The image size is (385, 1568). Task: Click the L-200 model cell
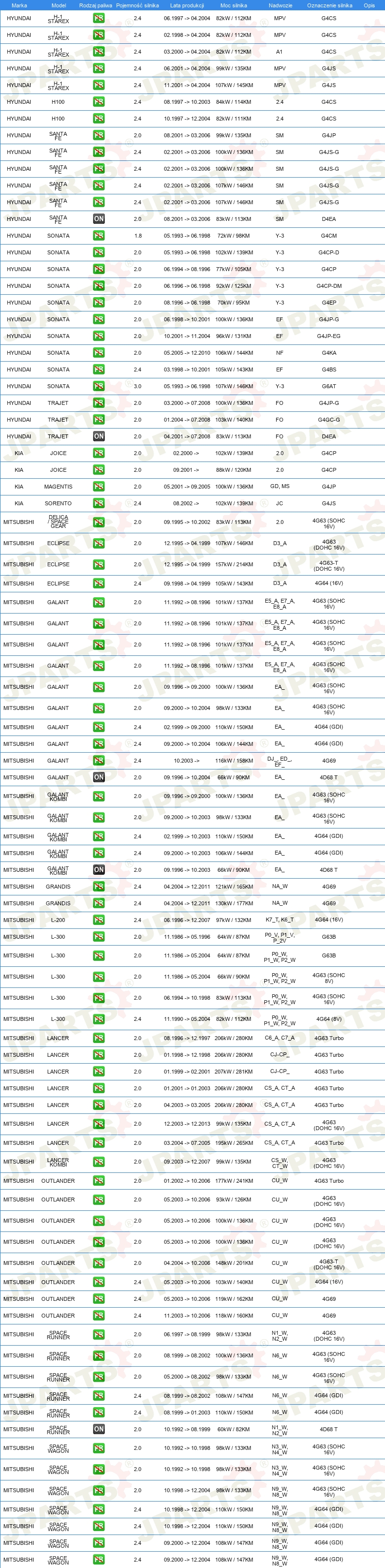59,920
